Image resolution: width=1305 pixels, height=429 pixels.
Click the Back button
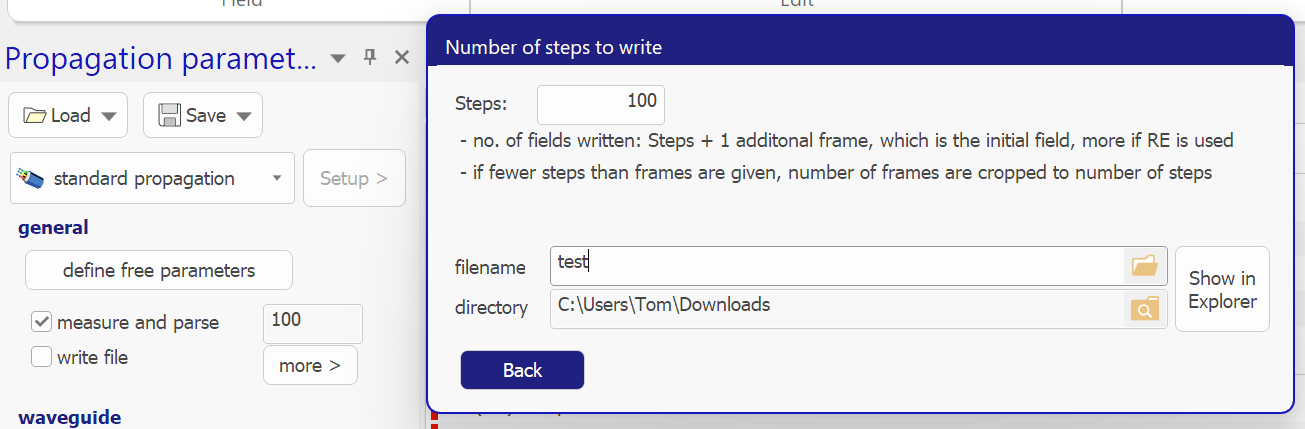522,370
